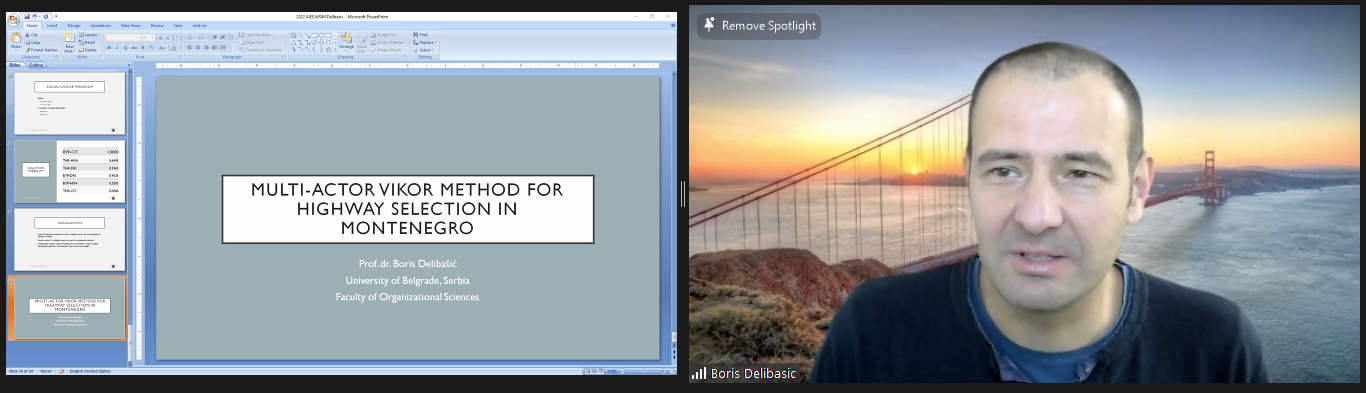Save the presentation via Quick Access toolbar
The image size is (1366, 393).
click(27, 16)
